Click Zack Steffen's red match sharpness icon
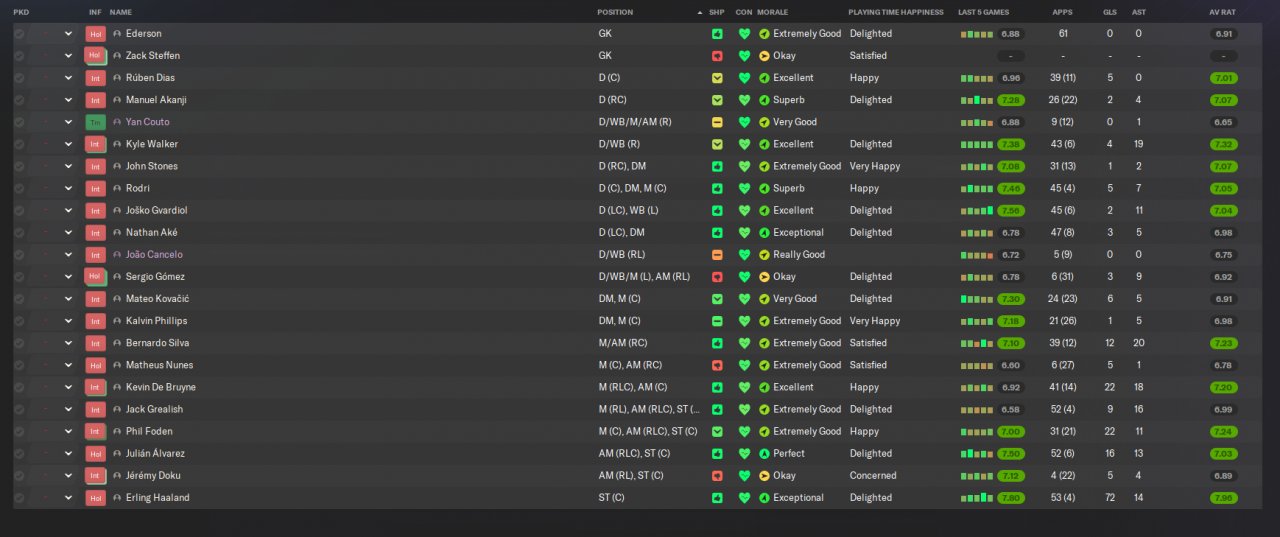Viewport: 1280px width, 537px height. point(717,56)
